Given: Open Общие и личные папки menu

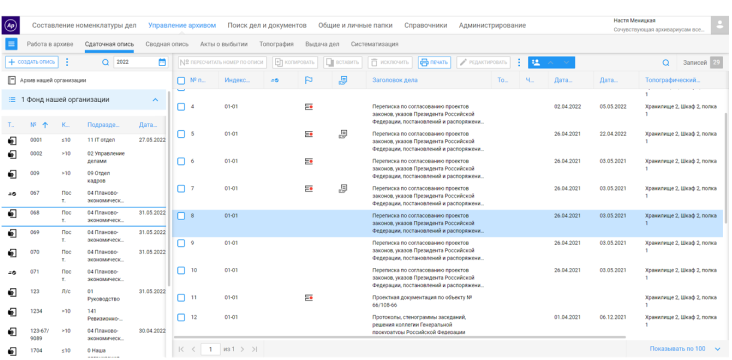Looking at the screenshot, I should pos(355,25).
